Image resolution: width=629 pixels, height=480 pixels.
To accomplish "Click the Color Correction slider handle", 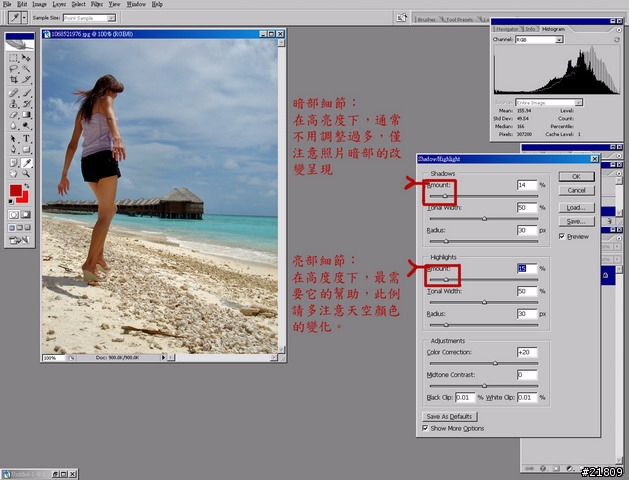I will click(x=495, y=363).
